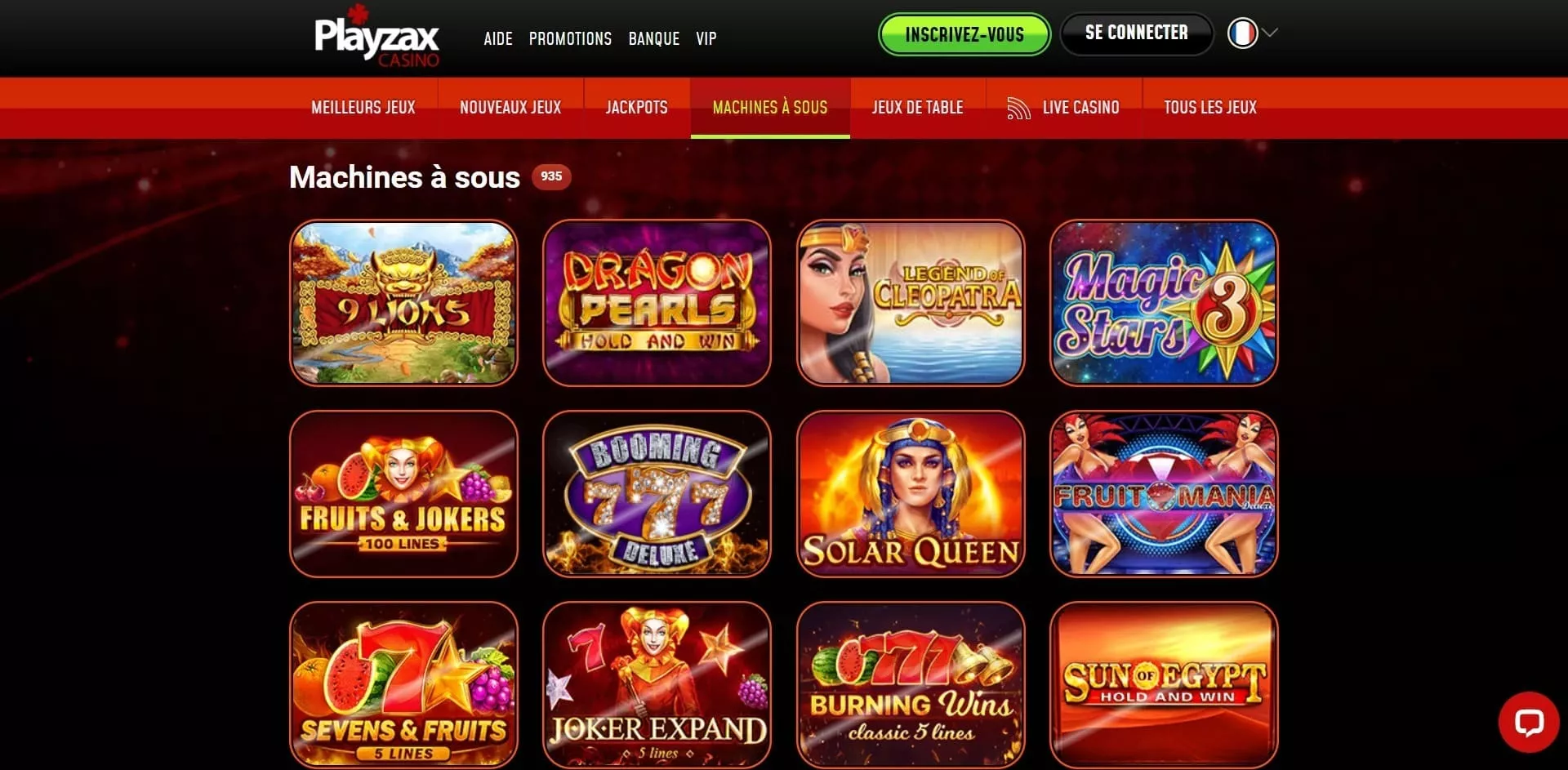Open the live chat bubble icon
This screenshot has width=1568, height=770.
tap(1528, 723)
